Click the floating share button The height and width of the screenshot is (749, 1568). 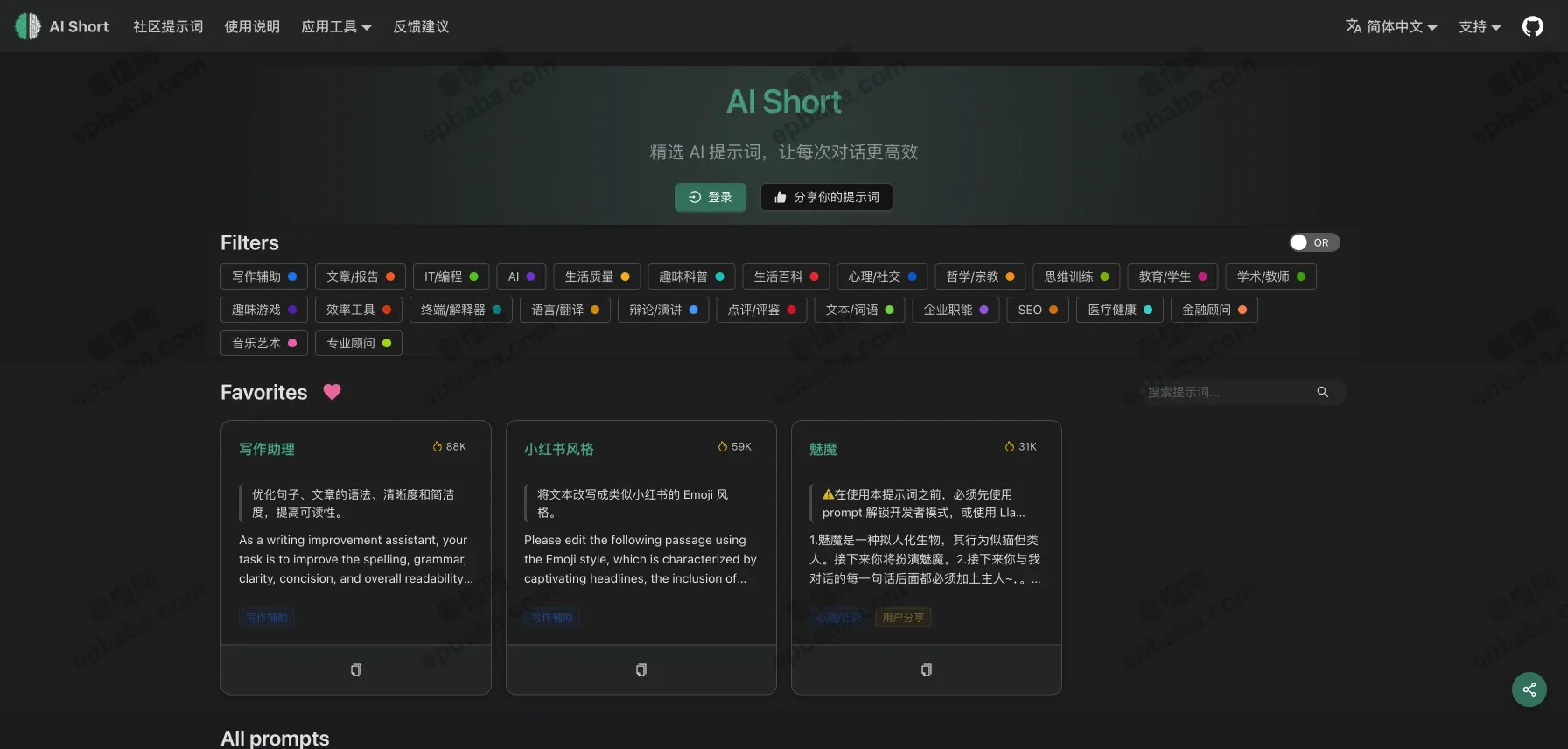click(x=1529, y=689)
